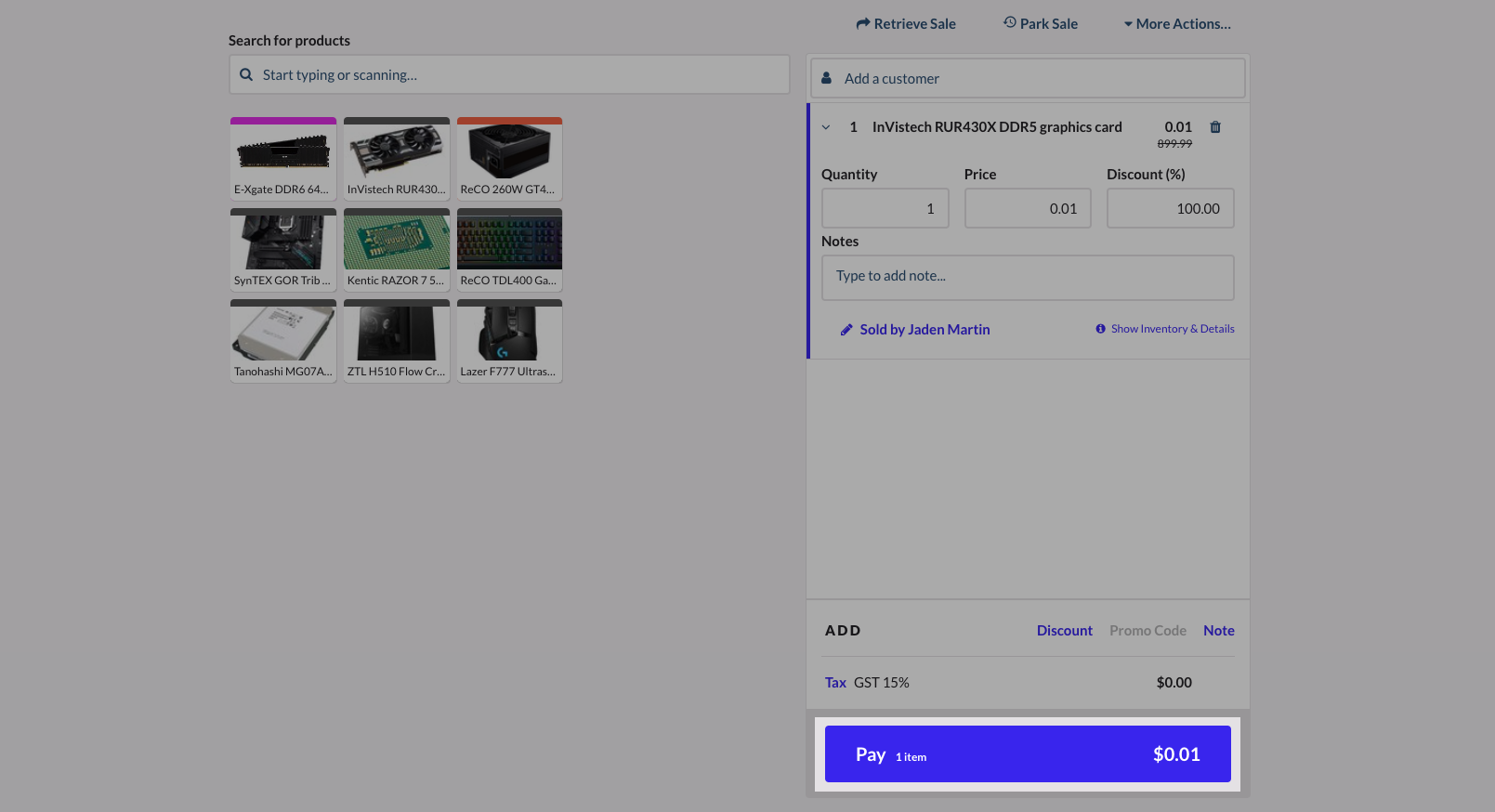Click the InVistech RUR430X DDR5 graphics card name
The width and height of the screenshot is (1495, 812).
997,127
